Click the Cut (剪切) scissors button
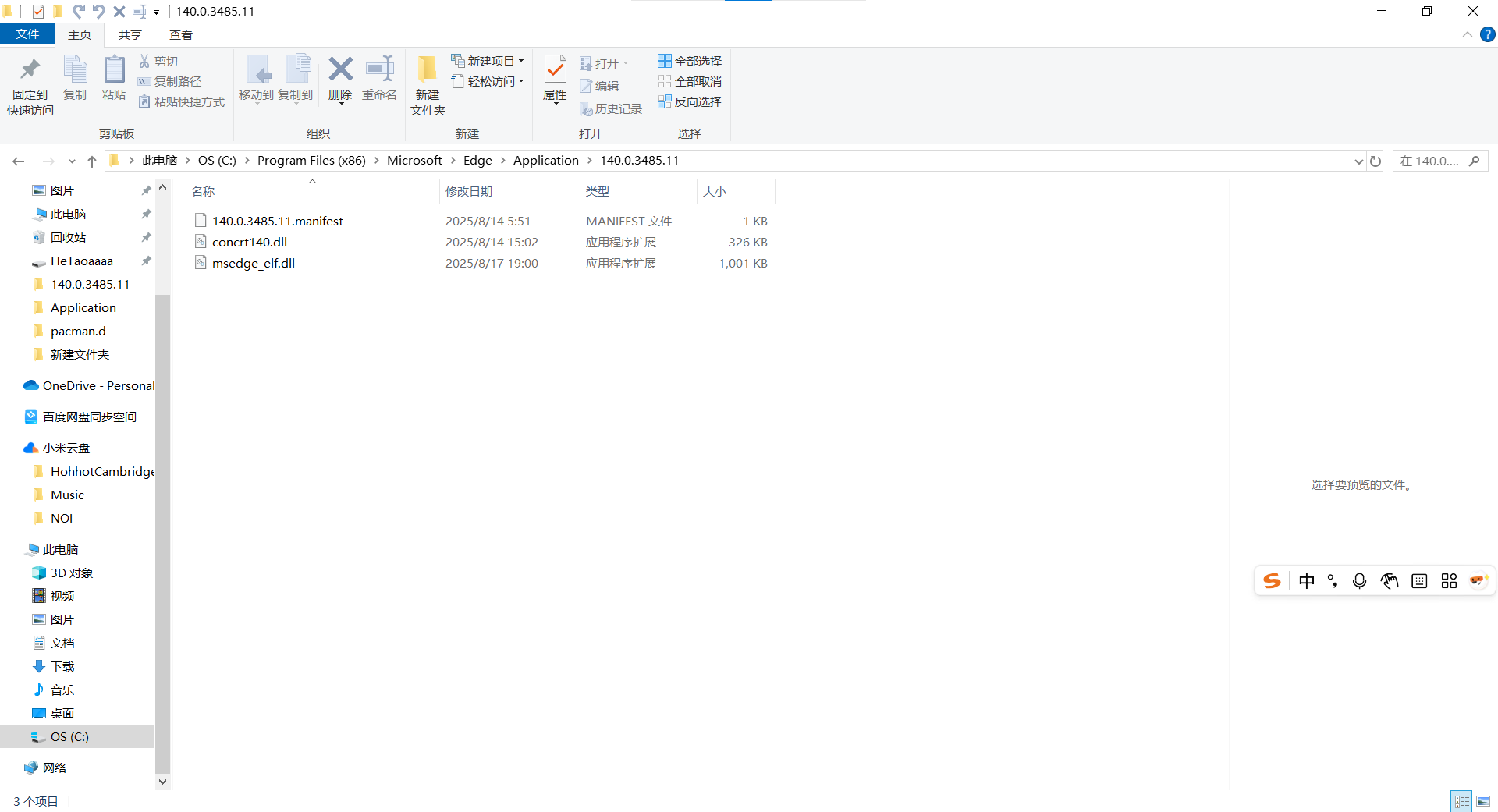This screenshot has height=812, width=1498. pos(158,61)
